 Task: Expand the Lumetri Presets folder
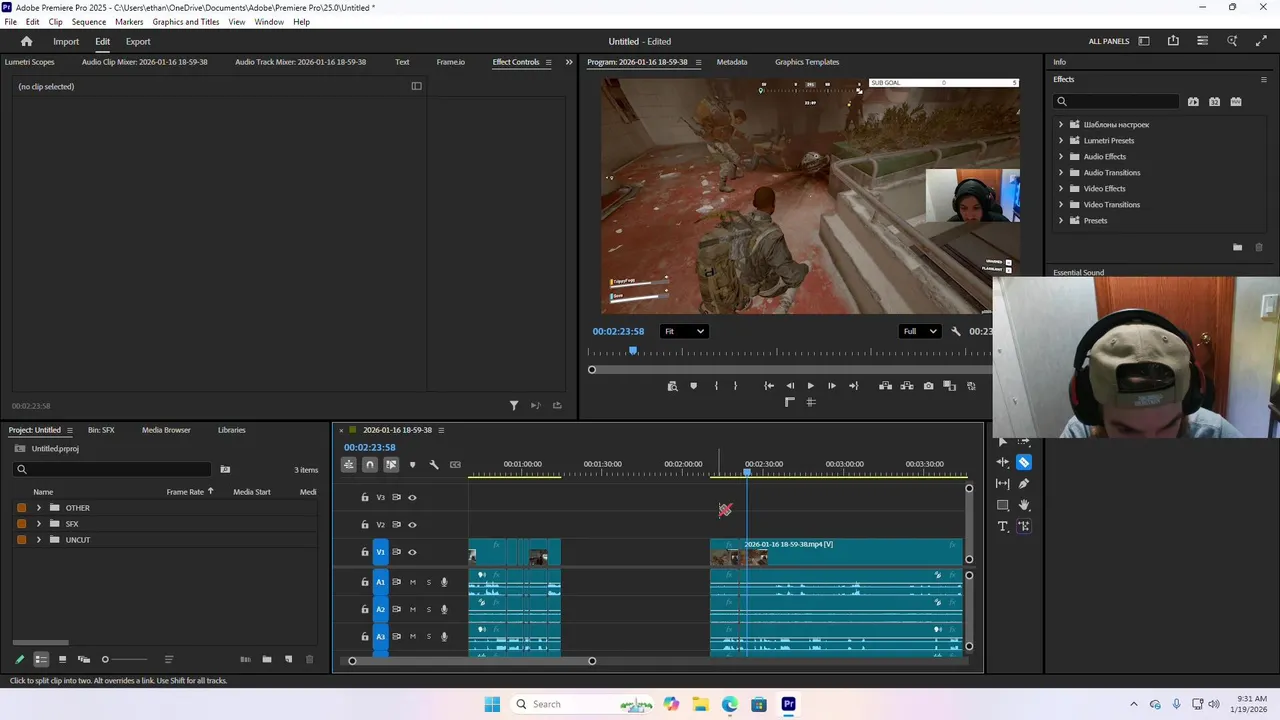tap(1061, 141)
